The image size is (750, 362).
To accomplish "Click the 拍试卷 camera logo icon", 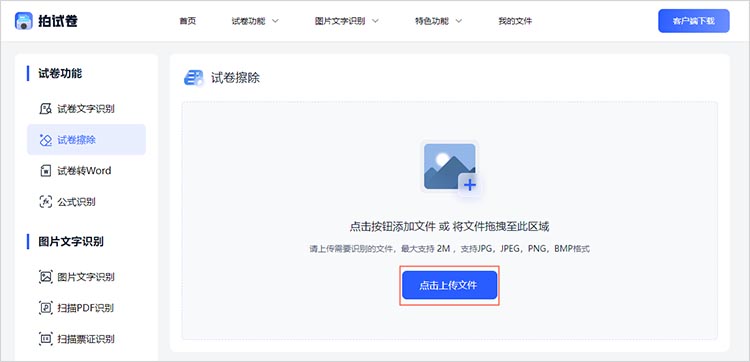I will (23, 21).
